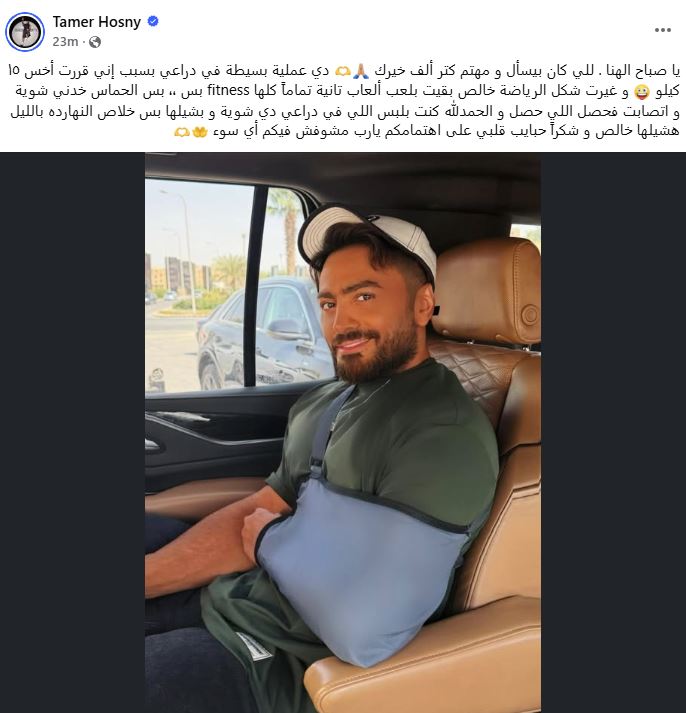The width and height of the screenshot is (686, 713).
Task: Click the dark area right of photo
Action: (x=613, y=432)
